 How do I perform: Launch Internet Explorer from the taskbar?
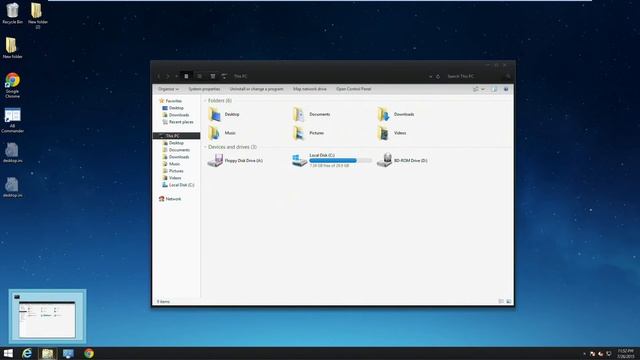(x=27, y=353)
